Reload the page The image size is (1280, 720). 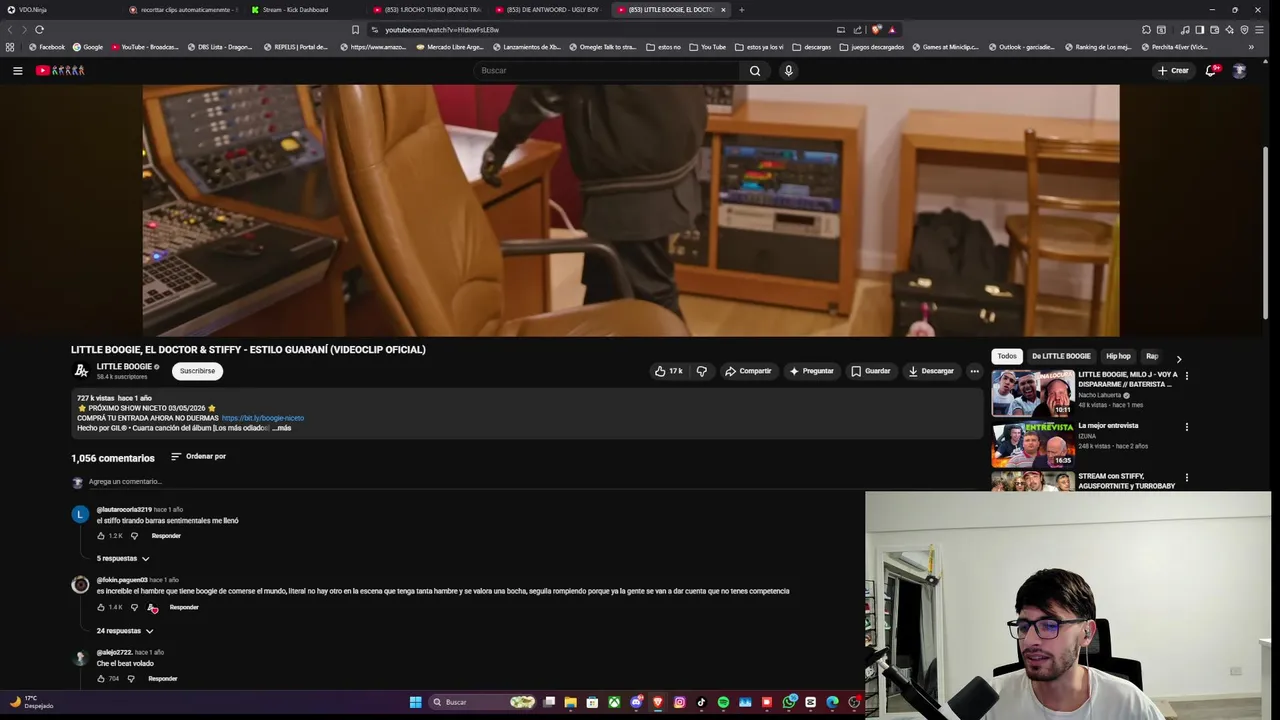(39, 30)
